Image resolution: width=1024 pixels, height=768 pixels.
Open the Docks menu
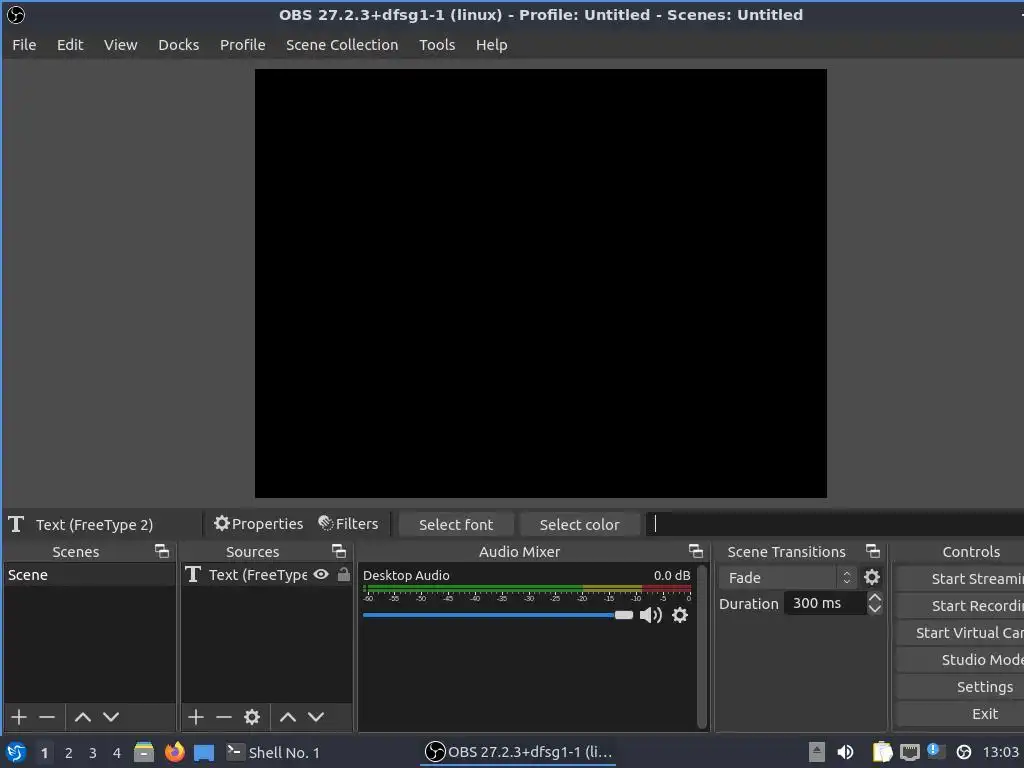click(178, 45)
